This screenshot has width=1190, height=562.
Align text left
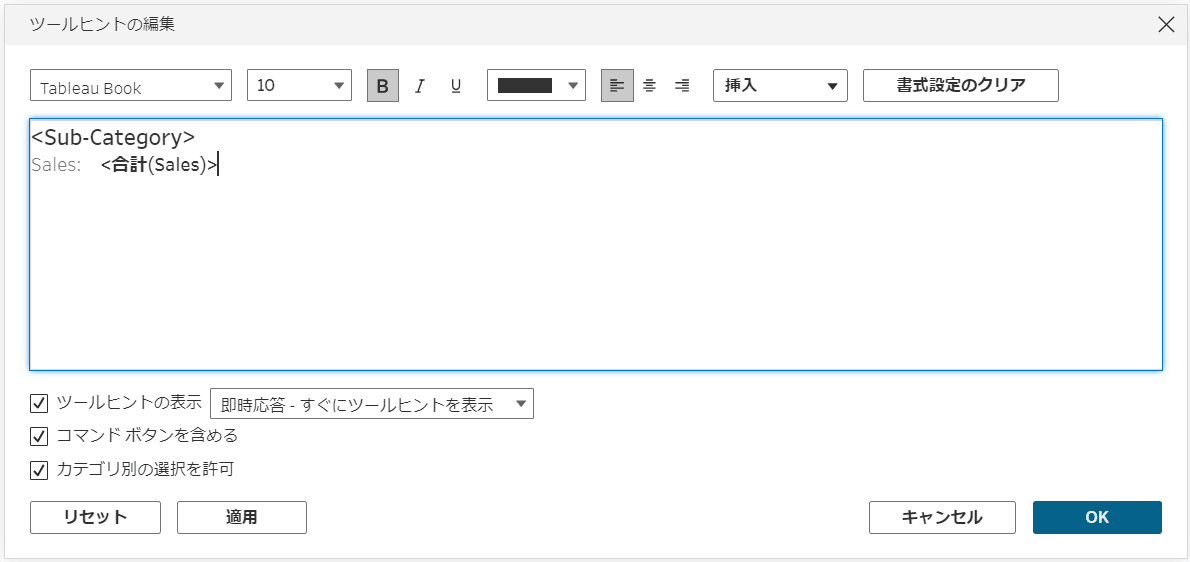(x=617, y=86)
